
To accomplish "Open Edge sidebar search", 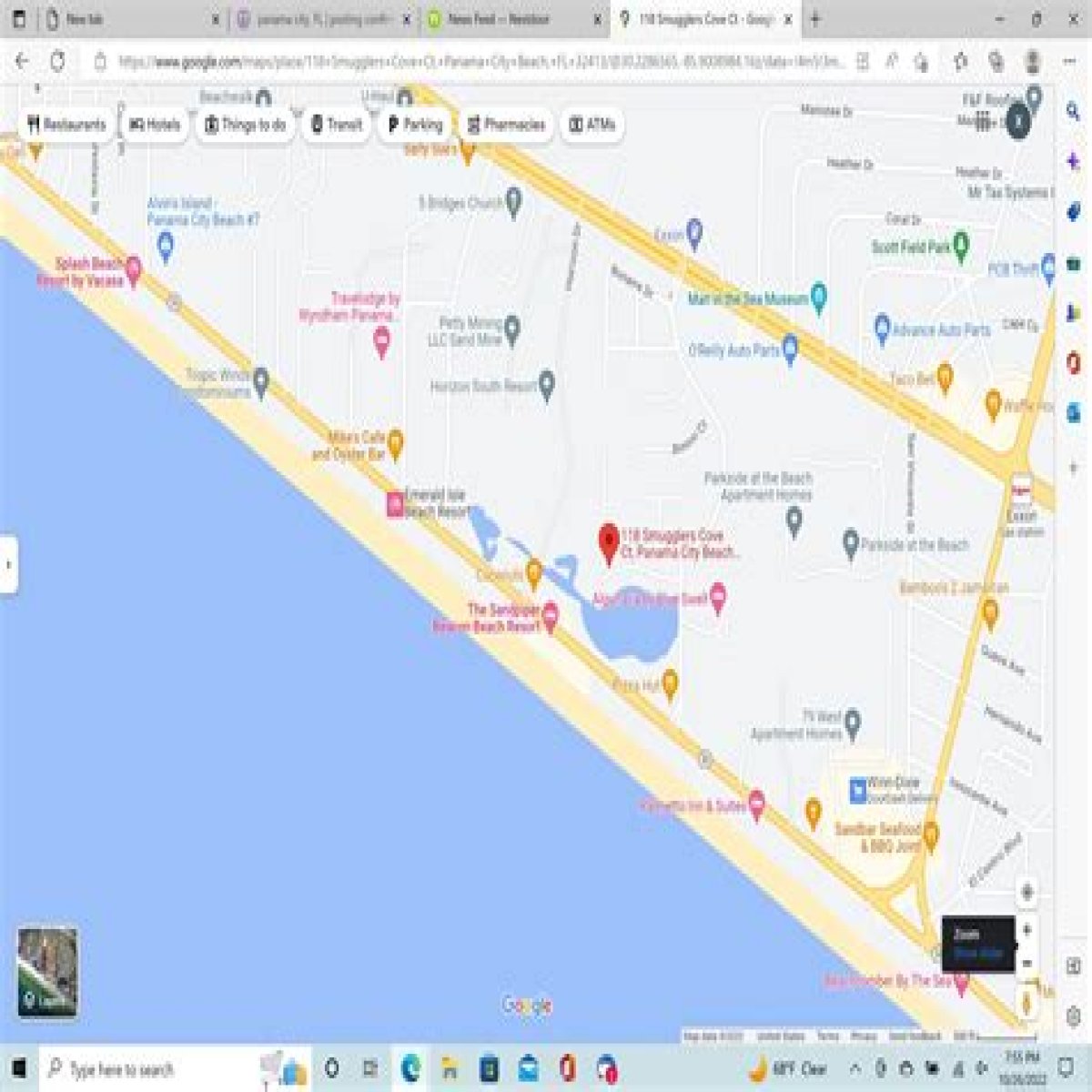I will click(x=1074, y=111).
